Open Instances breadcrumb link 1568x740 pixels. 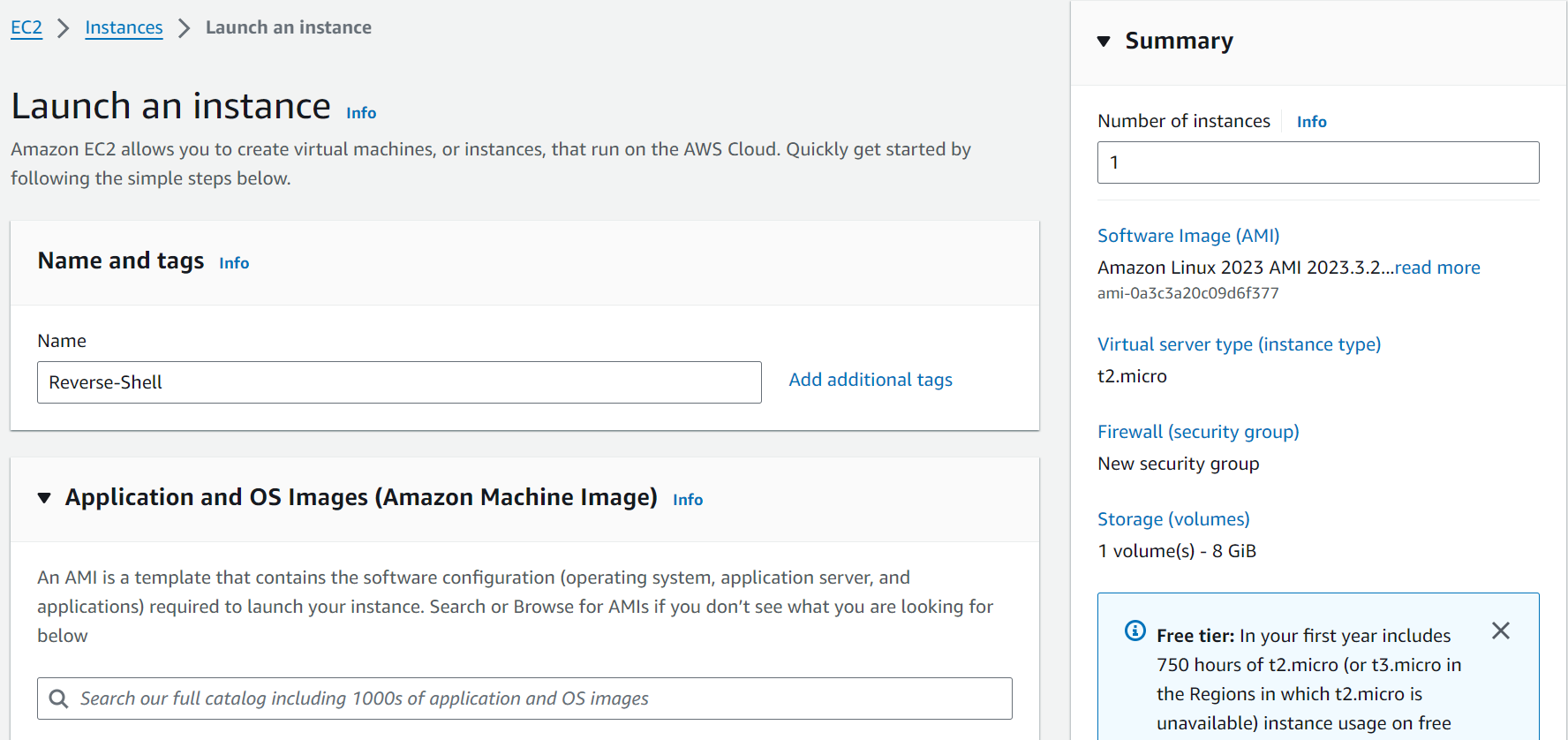coord(124,27)
